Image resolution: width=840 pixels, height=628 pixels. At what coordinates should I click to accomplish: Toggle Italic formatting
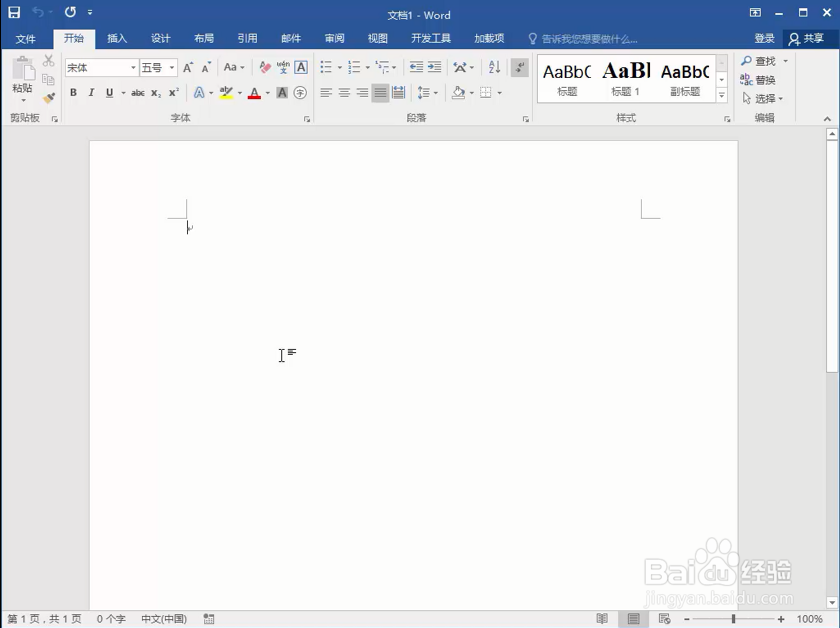point(91,93)
